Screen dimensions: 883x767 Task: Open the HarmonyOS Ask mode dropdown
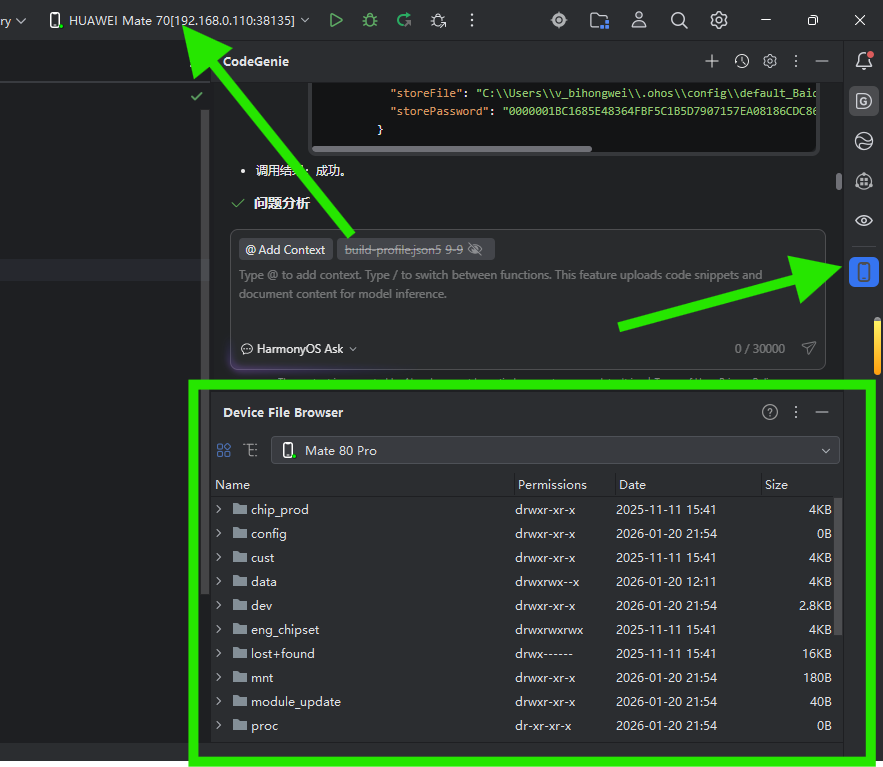(298, 349)
